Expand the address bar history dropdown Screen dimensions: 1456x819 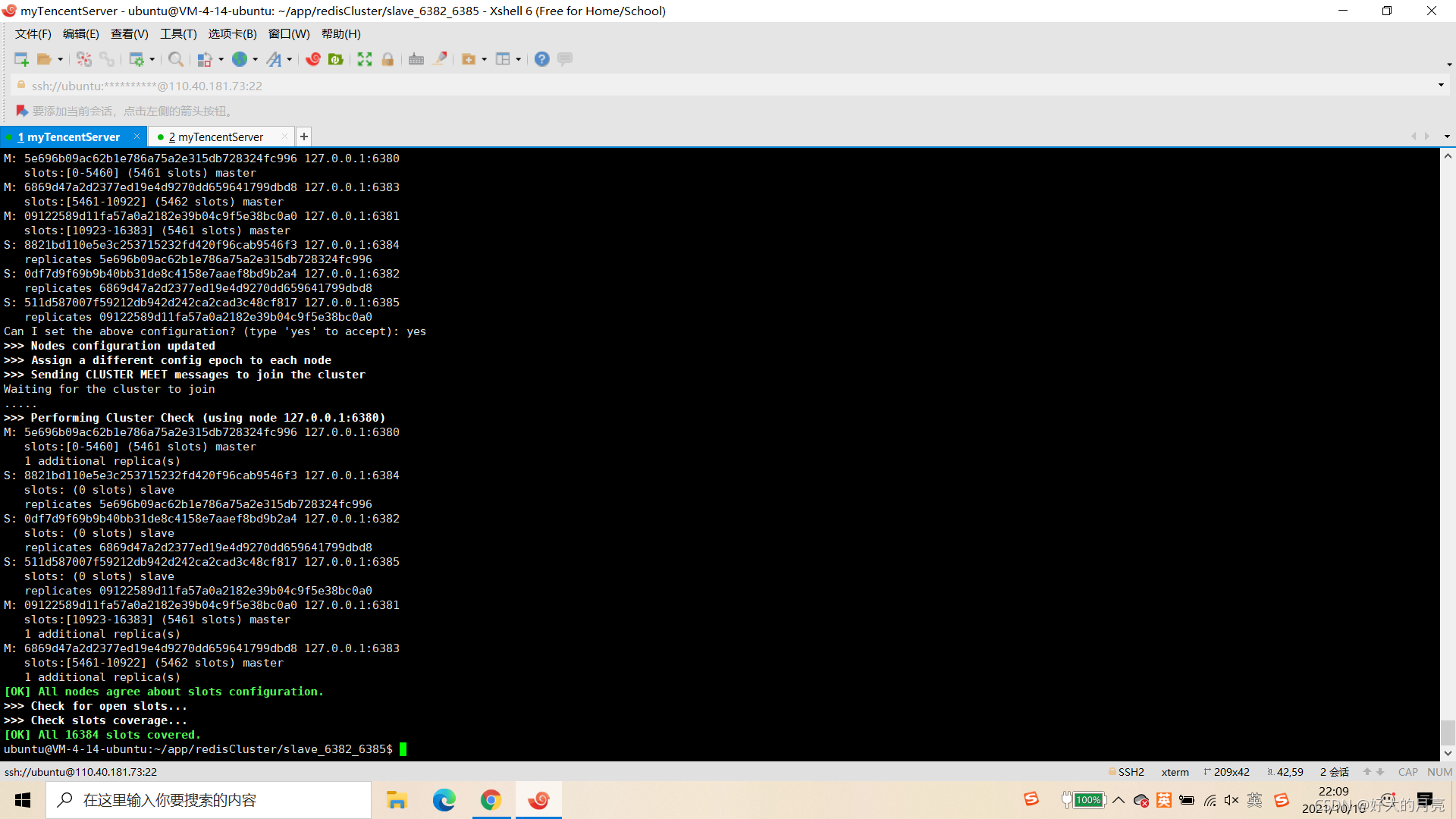1441,85
